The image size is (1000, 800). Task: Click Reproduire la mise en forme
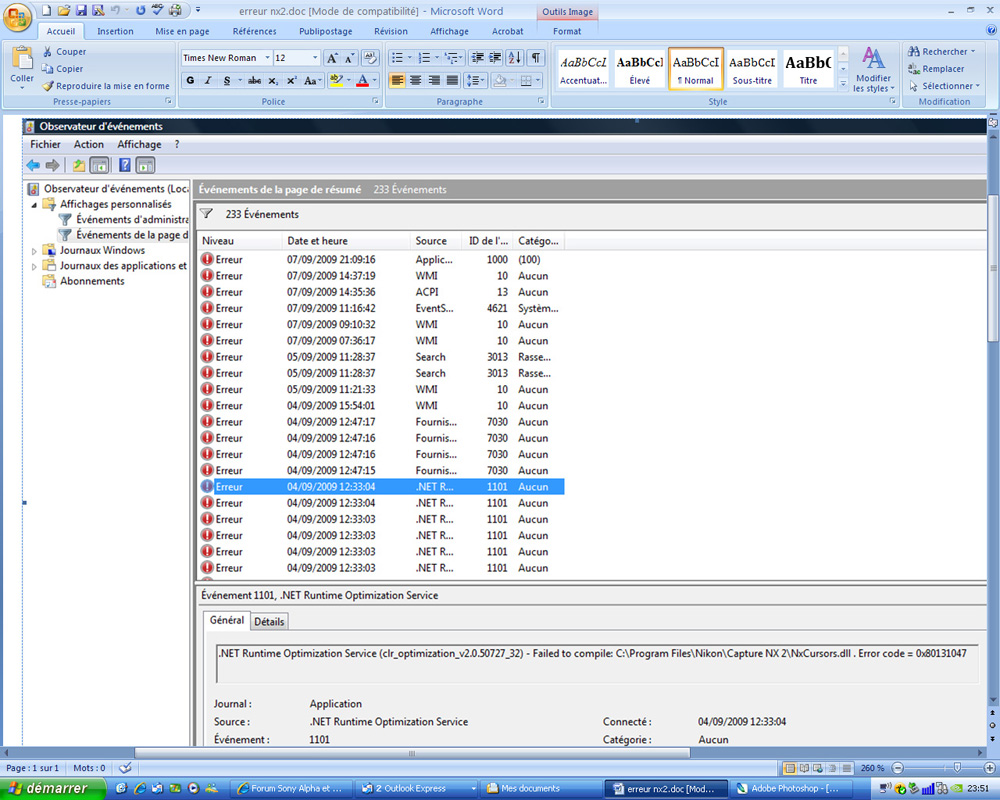[106, 86]
